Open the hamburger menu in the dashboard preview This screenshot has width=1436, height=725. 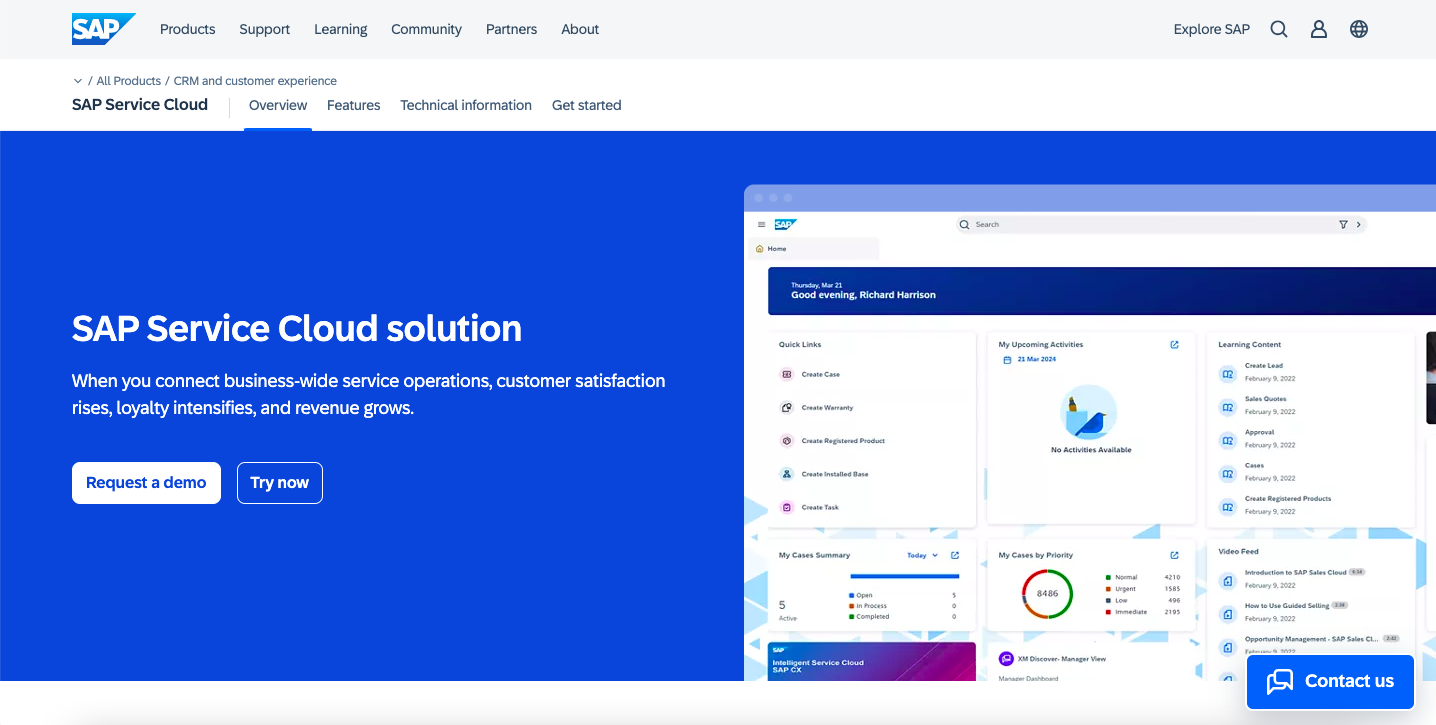(x=762, y=225)
